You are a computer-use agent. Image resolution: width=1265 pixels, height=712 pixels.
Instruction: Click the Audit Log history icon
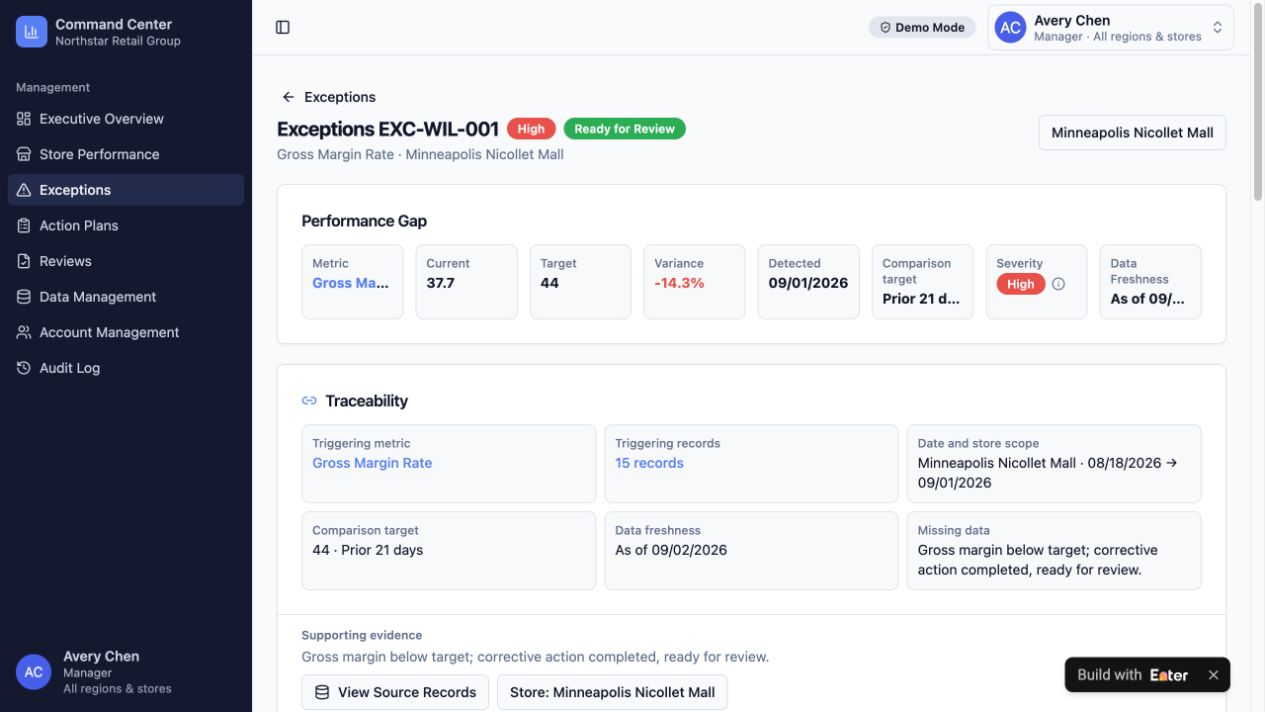[24, 368]
